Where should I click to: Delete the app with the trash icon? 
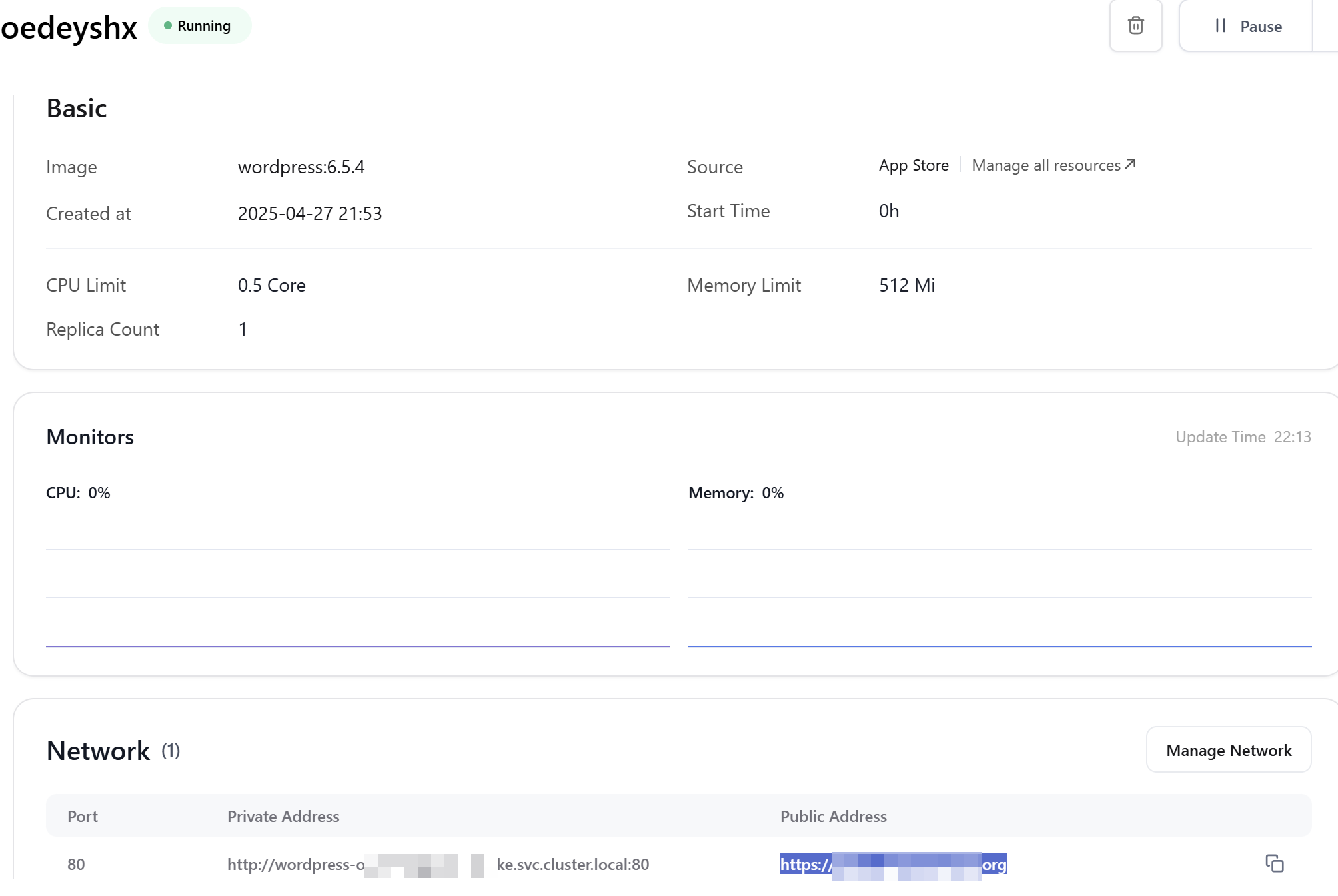1135,26
